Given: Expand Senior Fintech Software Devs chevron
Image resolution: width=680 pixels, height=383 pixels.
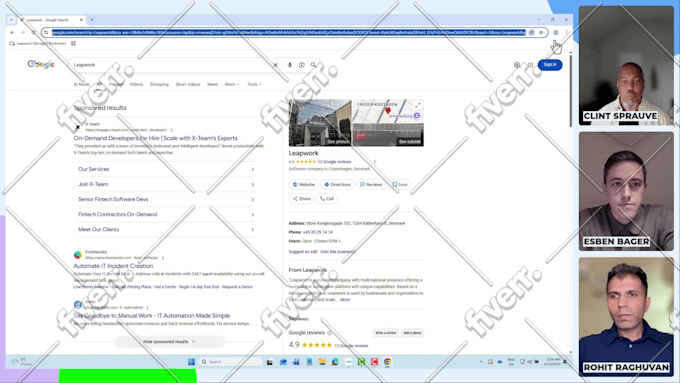Looking at the screenshot, I should coord(252,200).
